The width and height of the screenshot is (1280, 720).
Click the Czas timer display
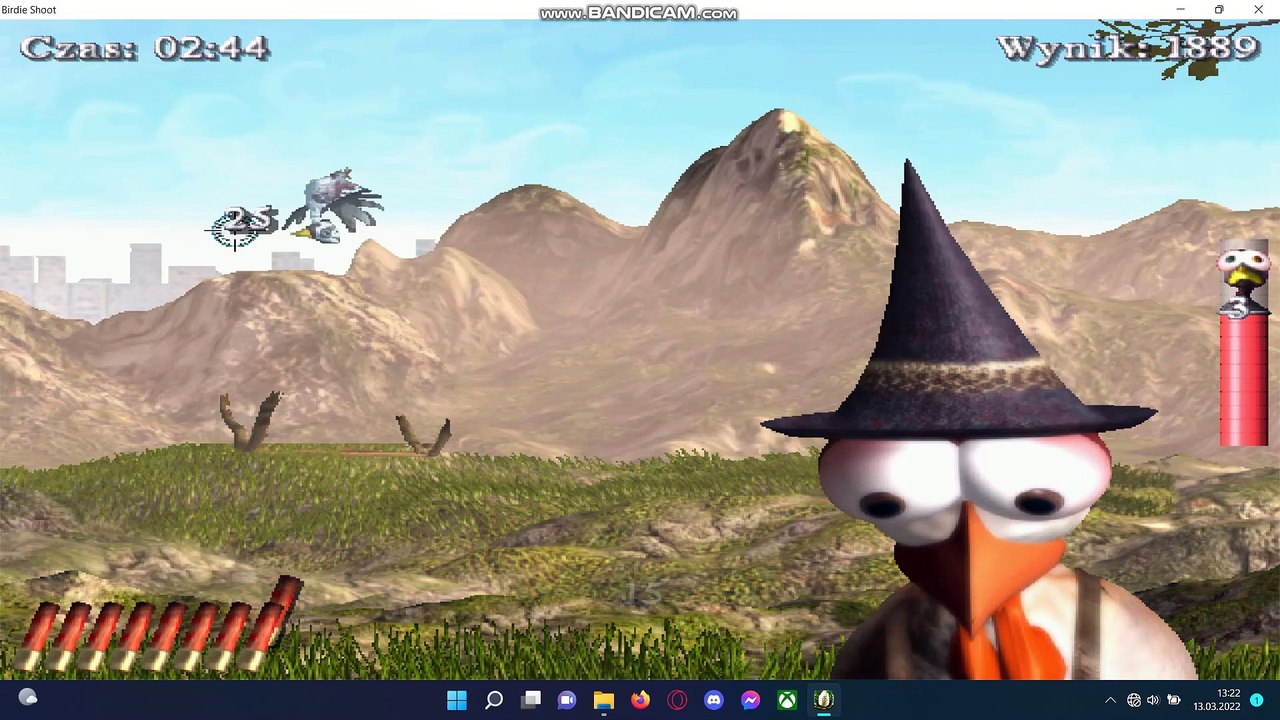(145, 48)
